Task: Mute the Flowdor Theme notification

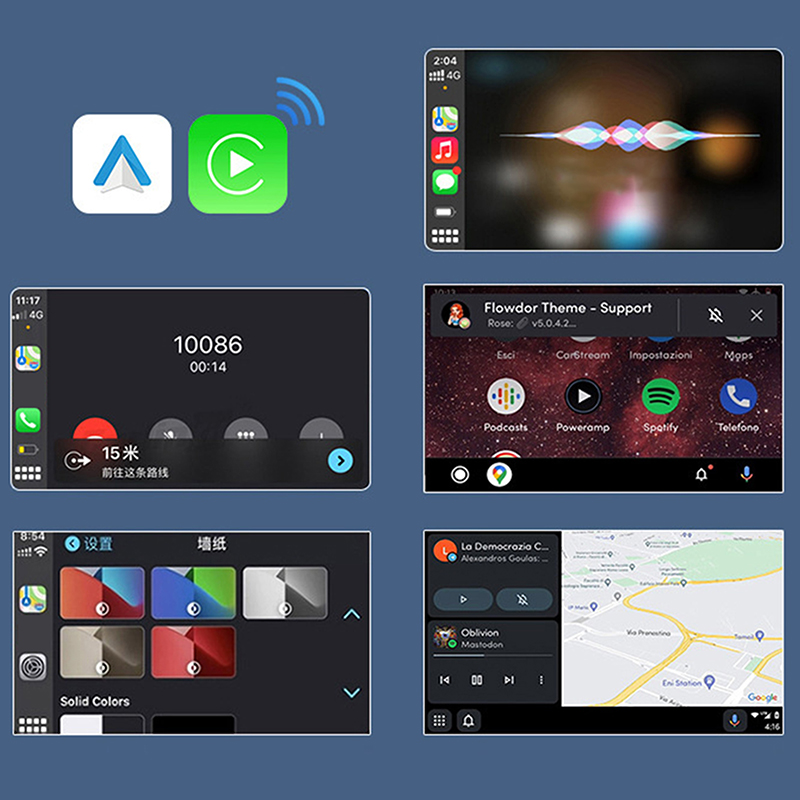Action: 715,315
